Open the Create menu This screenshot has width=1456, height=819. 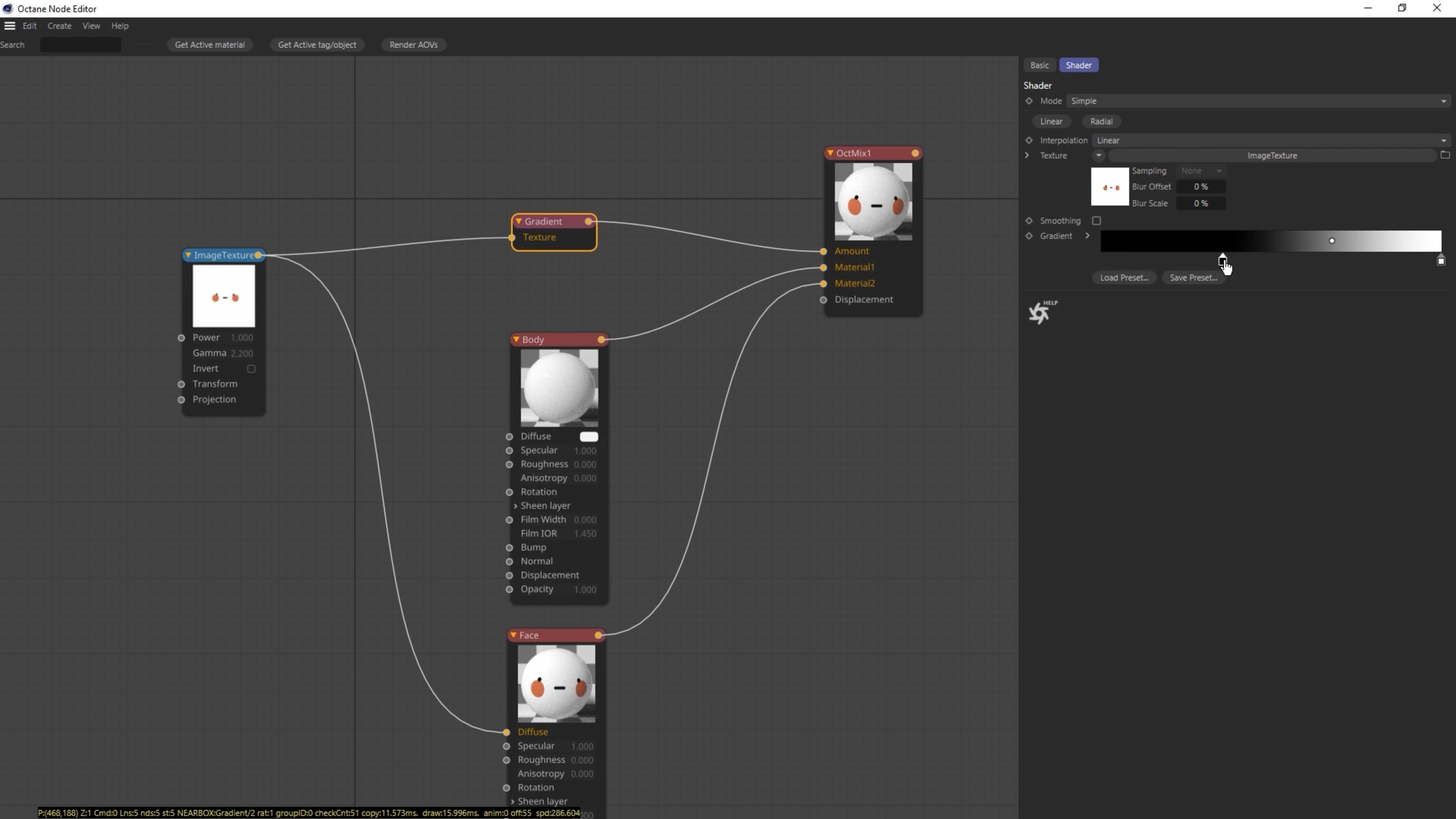tap(60, 26)
